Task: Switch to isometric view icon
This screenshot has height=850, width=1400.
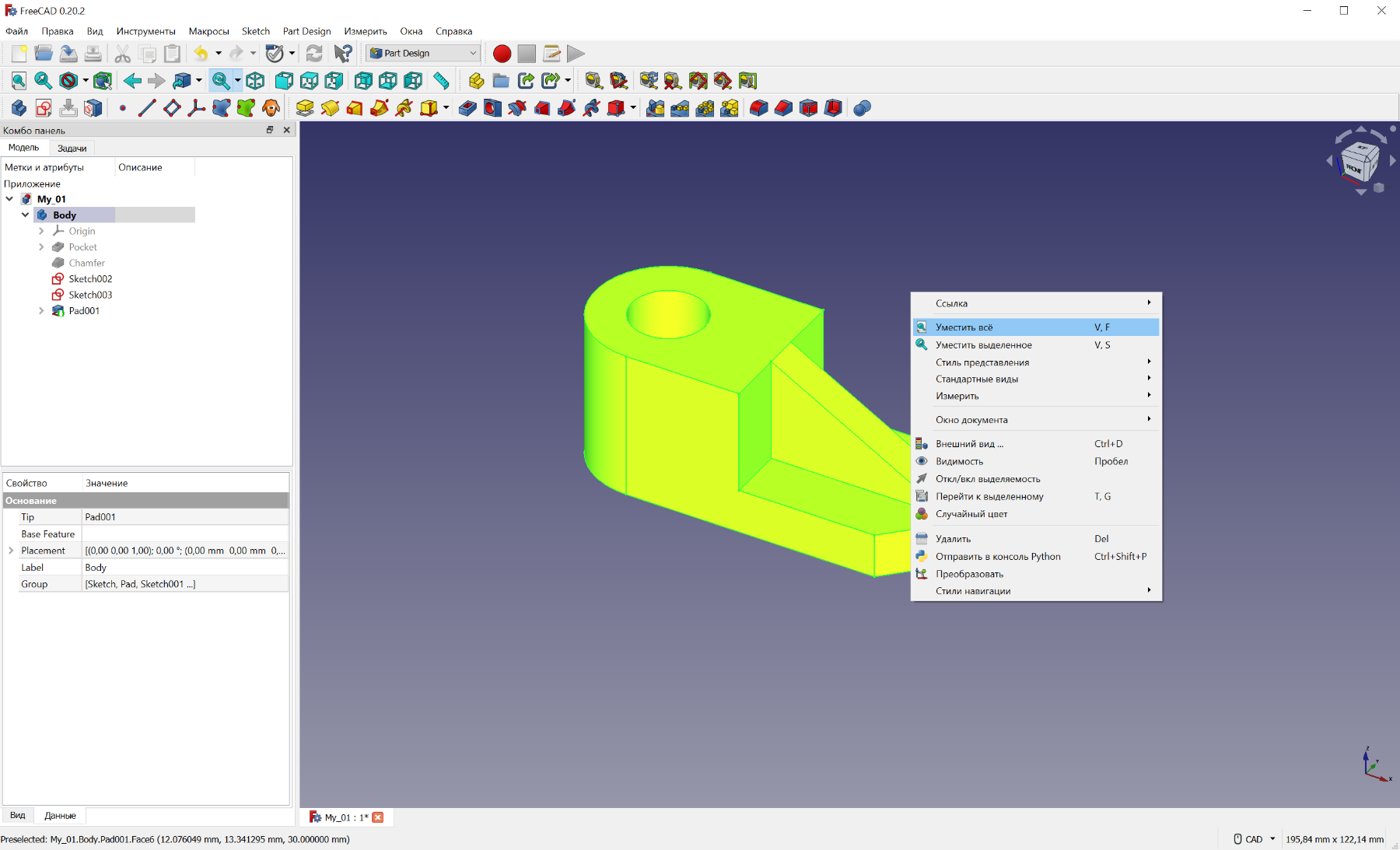Action: pos(255,81)
